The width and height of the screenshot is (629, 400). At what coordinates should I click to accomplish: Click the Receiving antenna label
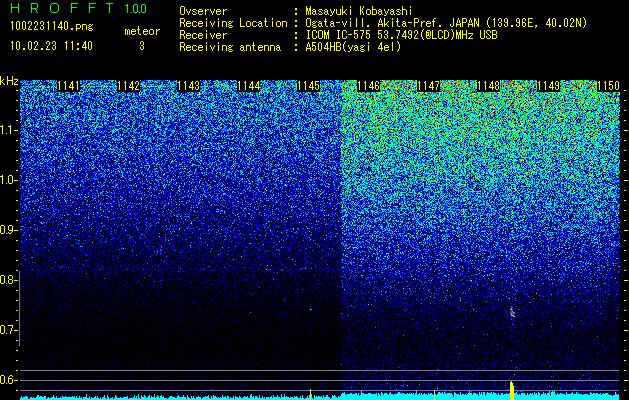tap(230, 47)
